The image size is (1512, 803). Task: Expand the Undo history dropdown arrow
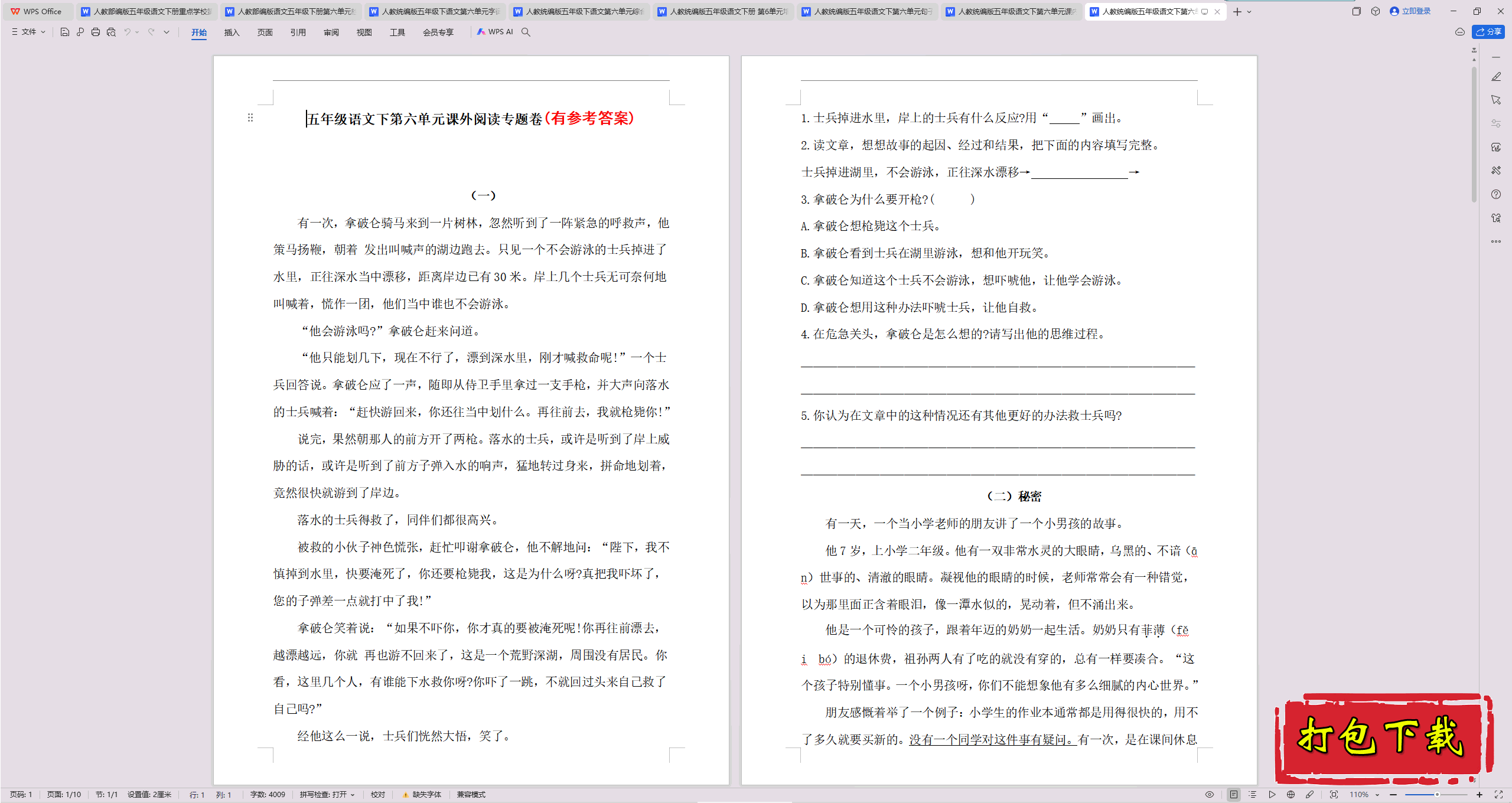(137, 32)
